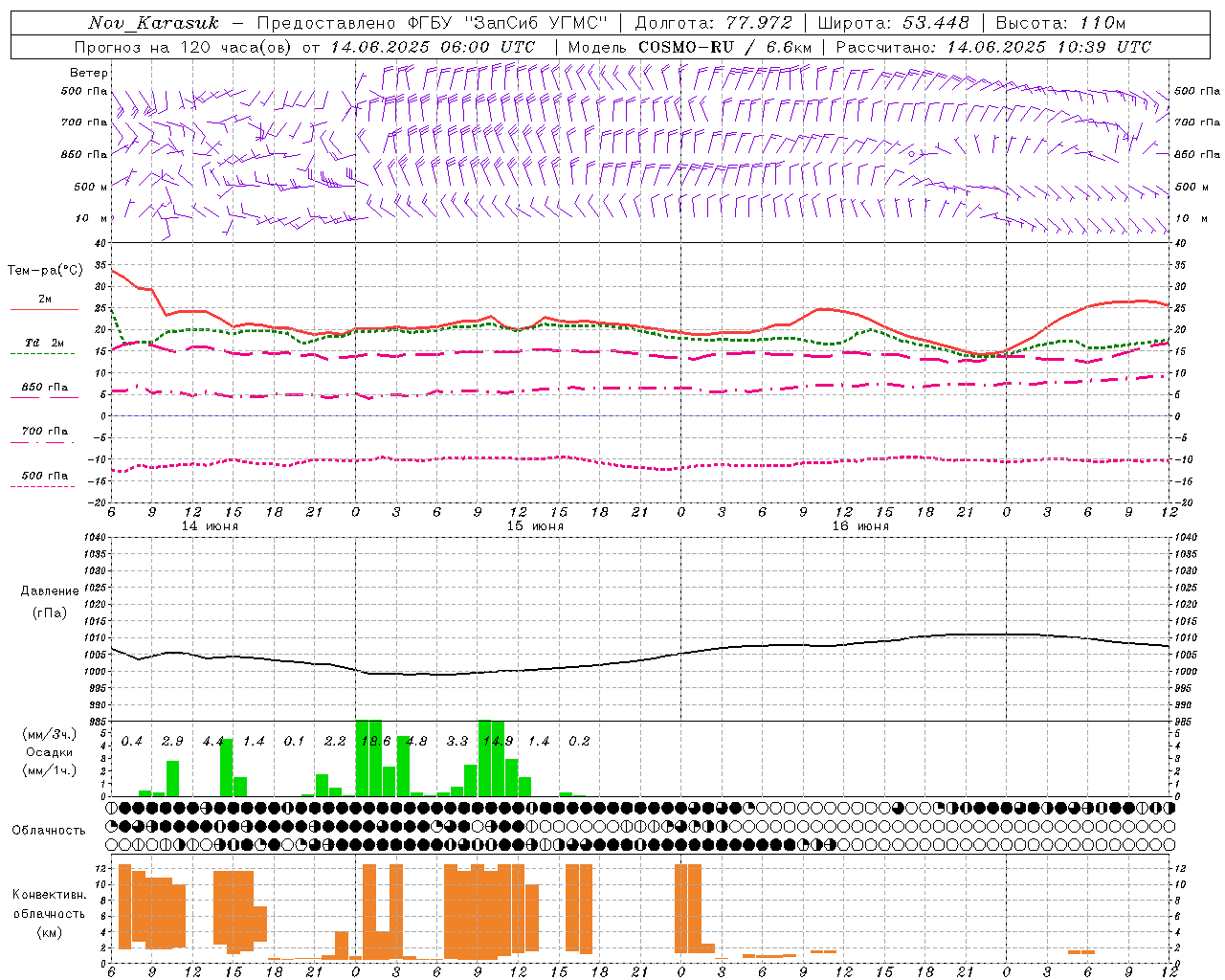Screen dimensions: 1225x980
Task: Select the Тем-ра(°C) axis label
Action: pyautogui.click(x=45, y=271)
